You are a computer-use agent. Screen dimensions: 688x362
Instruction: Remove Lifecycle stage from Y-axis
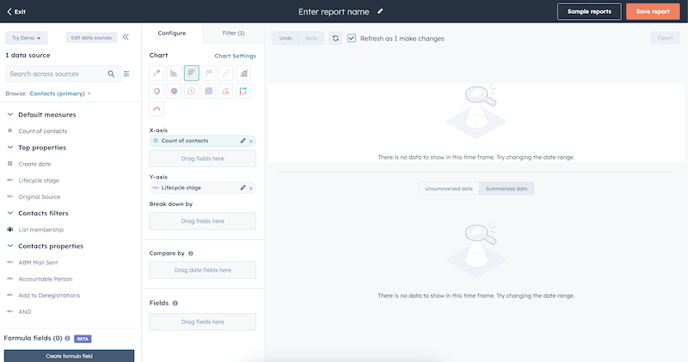[x=251, y=188]
